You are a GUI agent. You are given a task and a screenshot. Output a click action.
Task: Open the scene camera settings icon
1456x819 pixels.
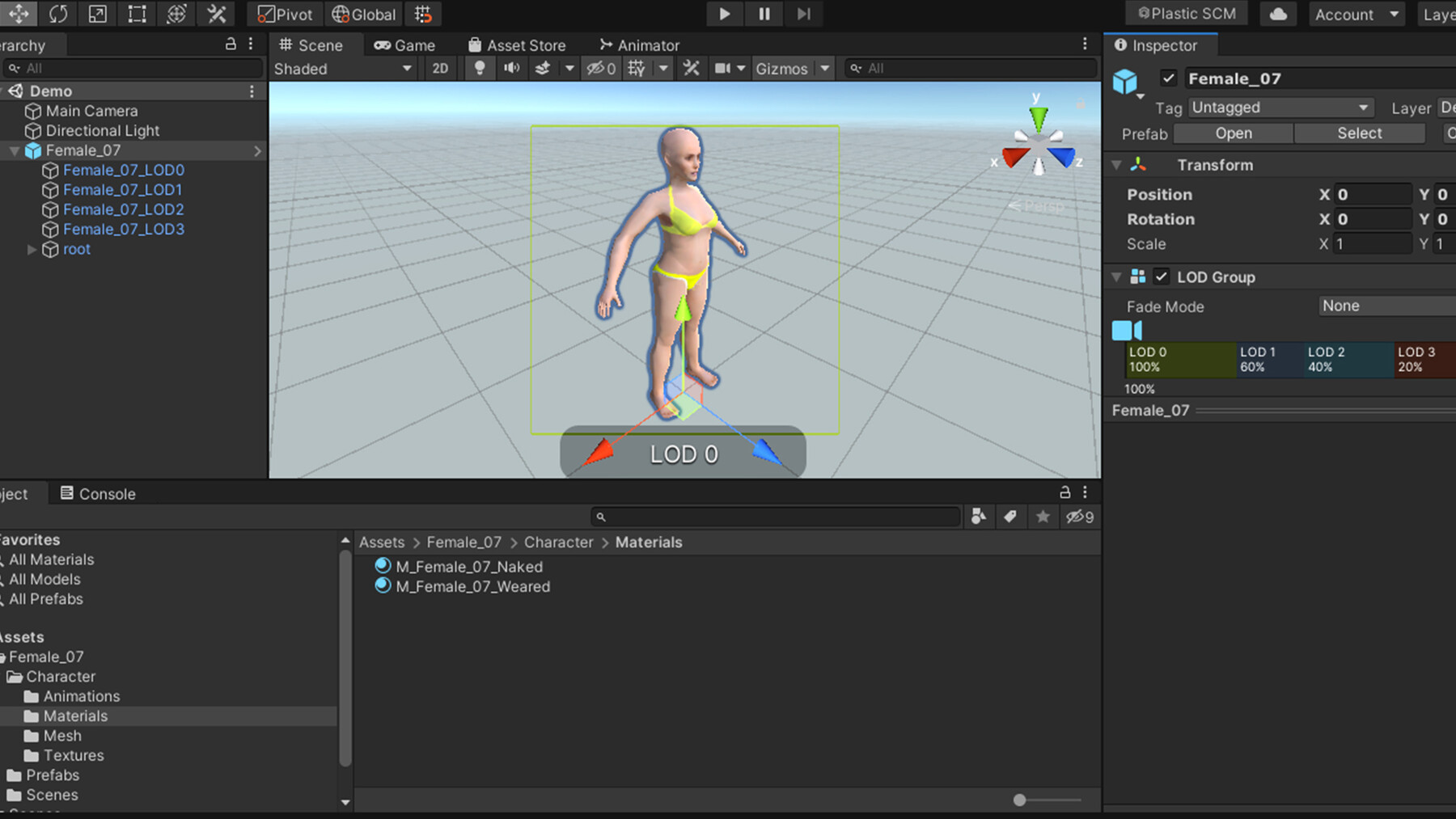(x=725, y=68)
